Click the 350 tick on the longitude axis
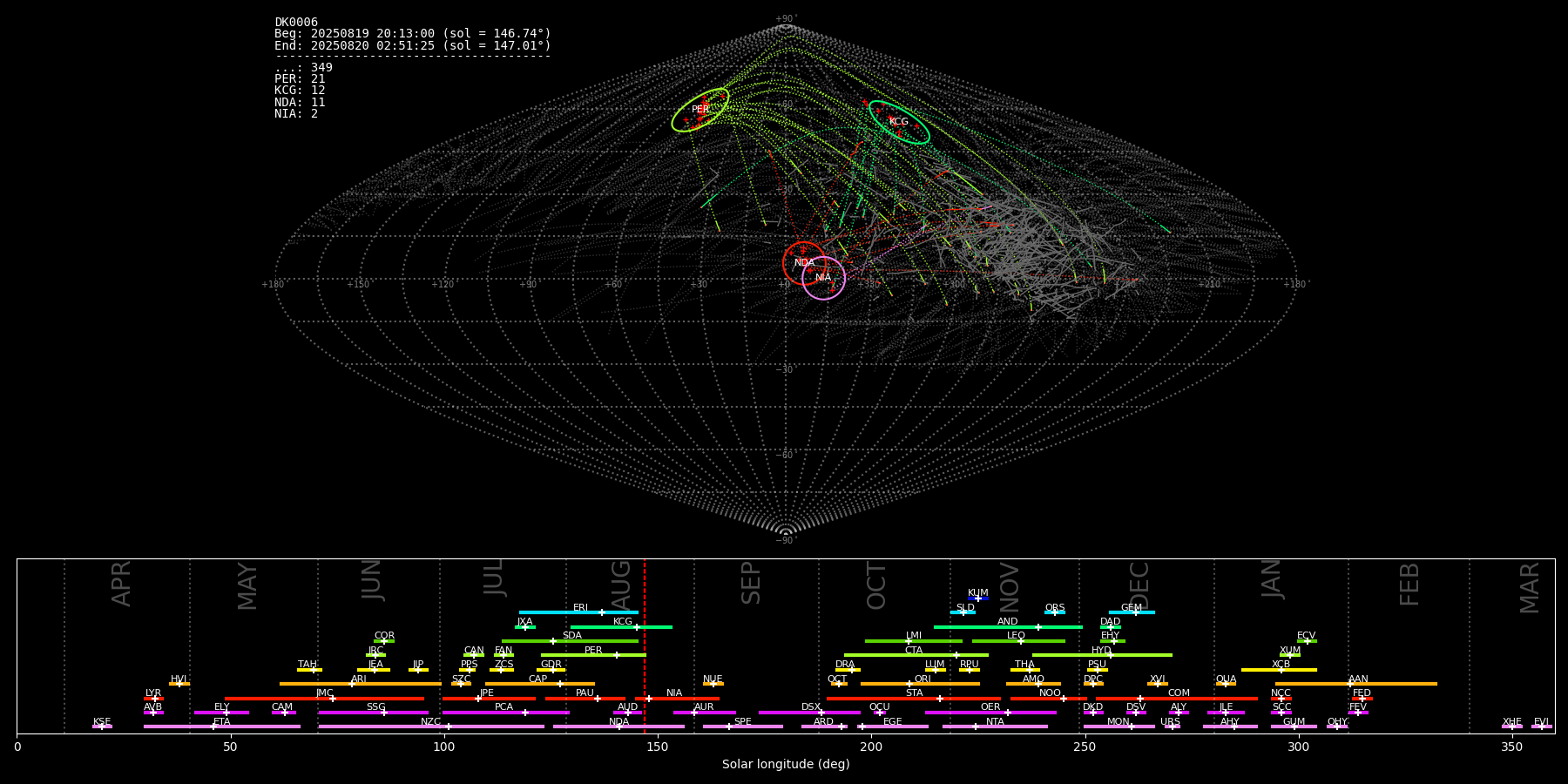 click(x=1512, y=747)
